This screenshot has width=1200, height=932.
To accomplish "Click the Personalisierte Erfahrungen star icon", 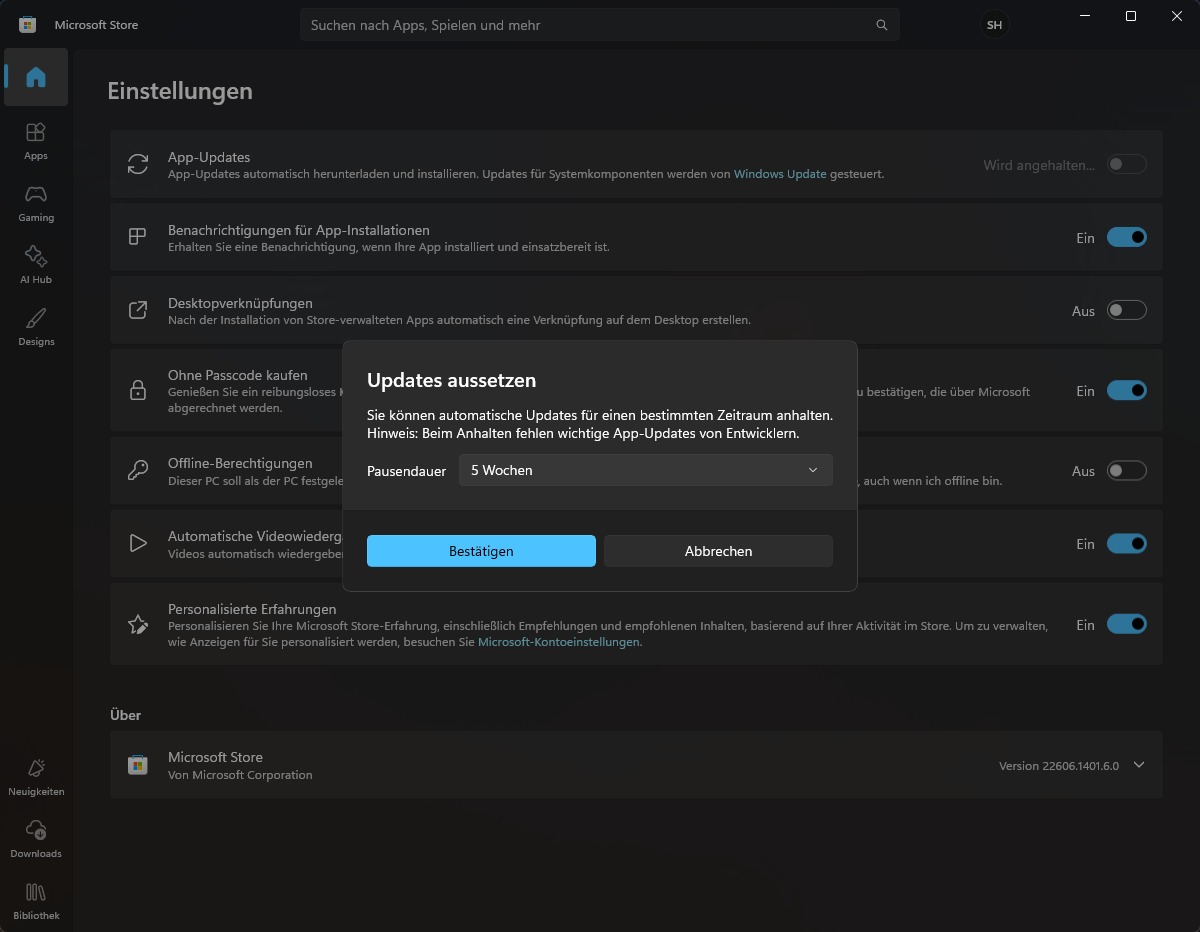I will (x=138, y=624).
